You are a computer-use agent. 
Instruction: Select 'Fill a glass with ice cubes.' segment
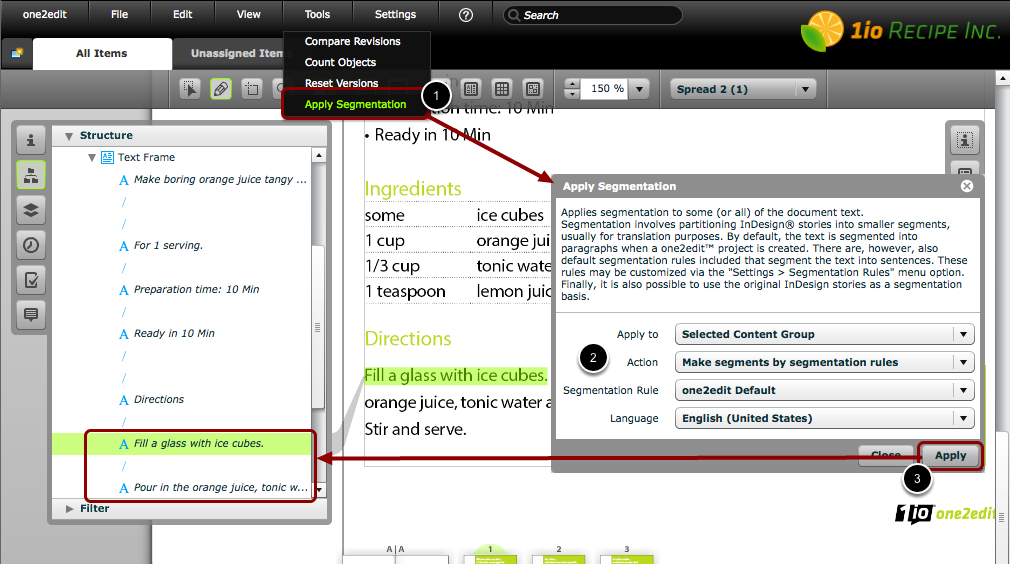(198, 444)
